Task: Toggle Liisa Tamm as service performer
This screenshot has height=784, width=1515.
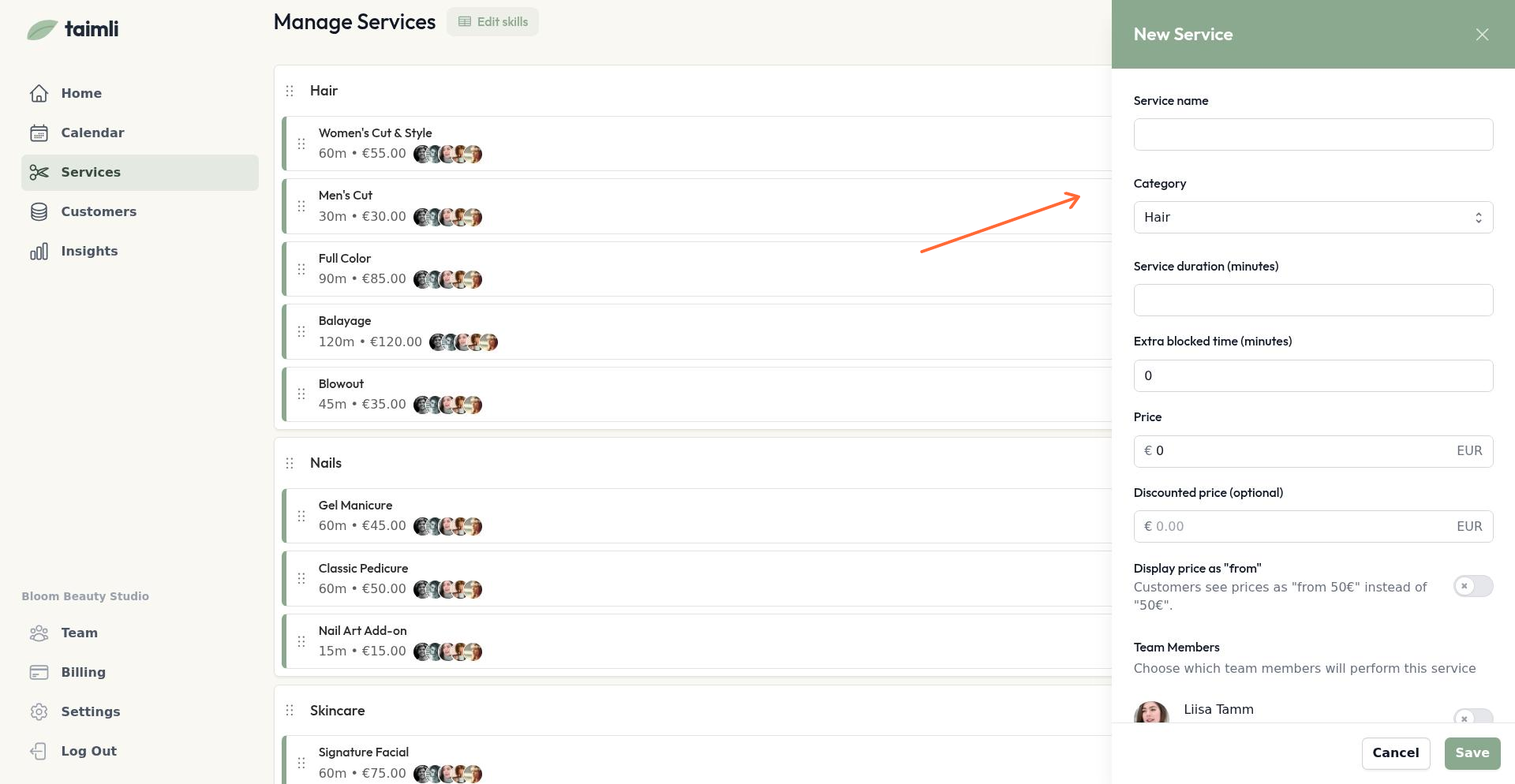Action: click(1472, 717)
